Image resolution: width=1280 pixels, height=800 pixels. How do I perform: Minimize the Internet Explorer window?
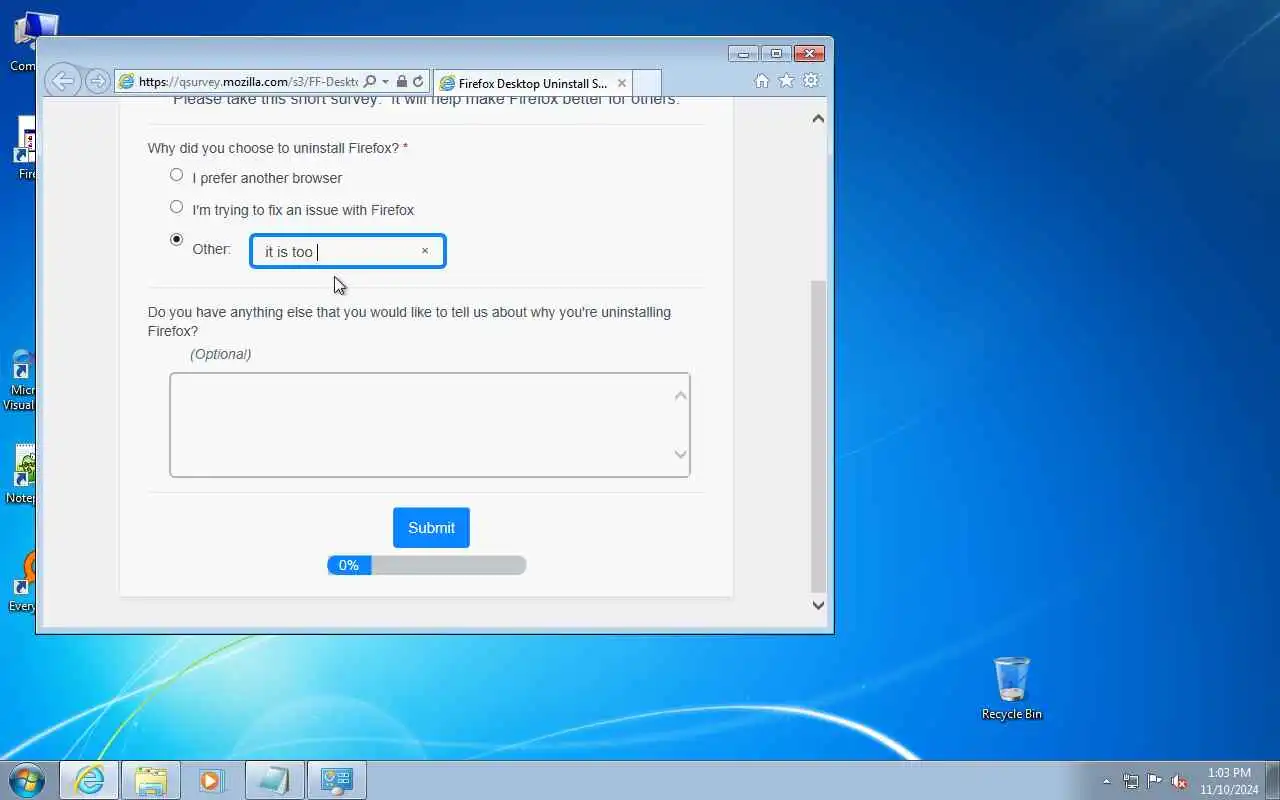coord(743,53)
